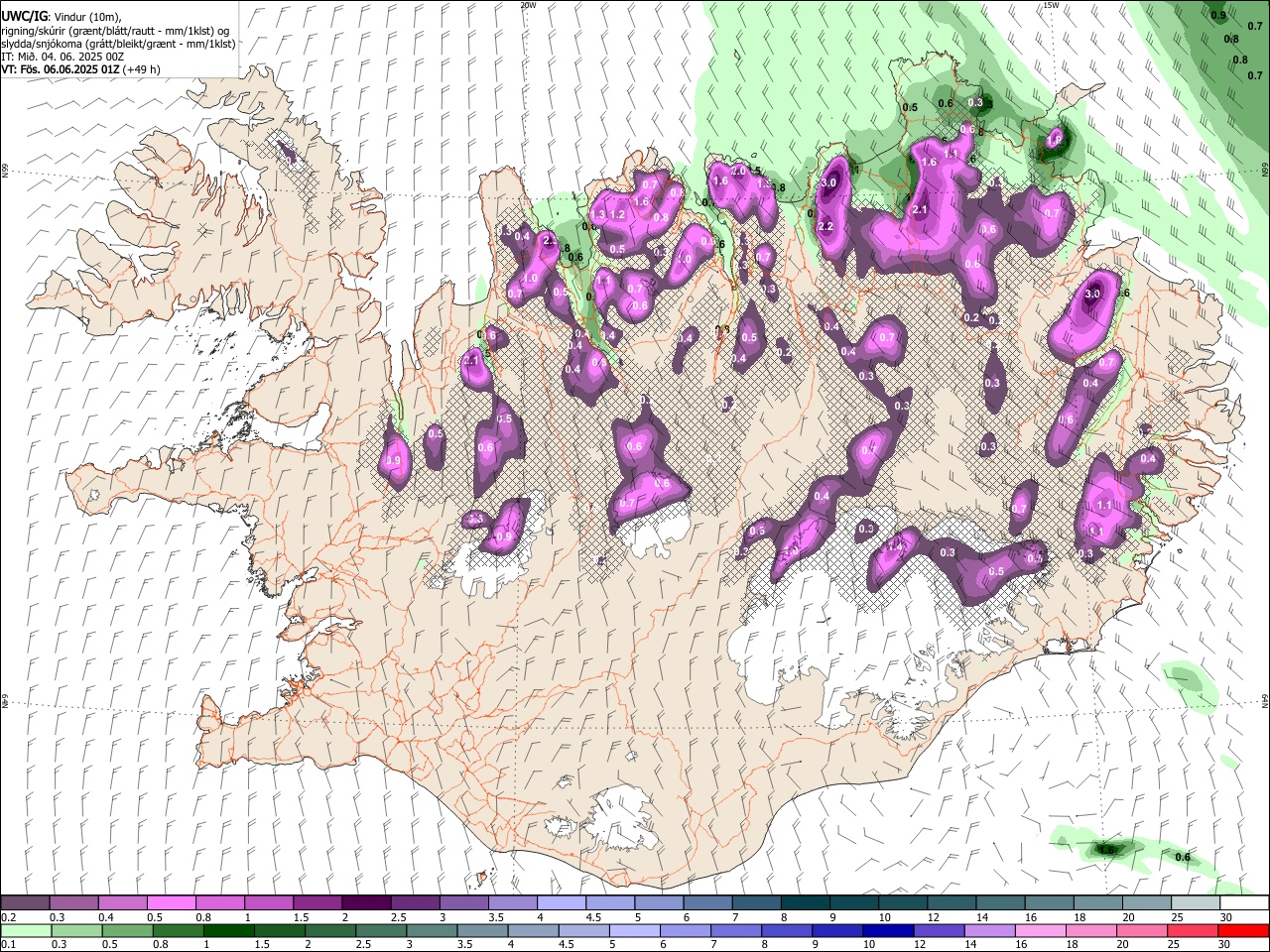The width and height of the screenshot is (1270, 952).
Task: Pick the darkest purple 2 snow legend swatch
Action: (x=366, y=903)
